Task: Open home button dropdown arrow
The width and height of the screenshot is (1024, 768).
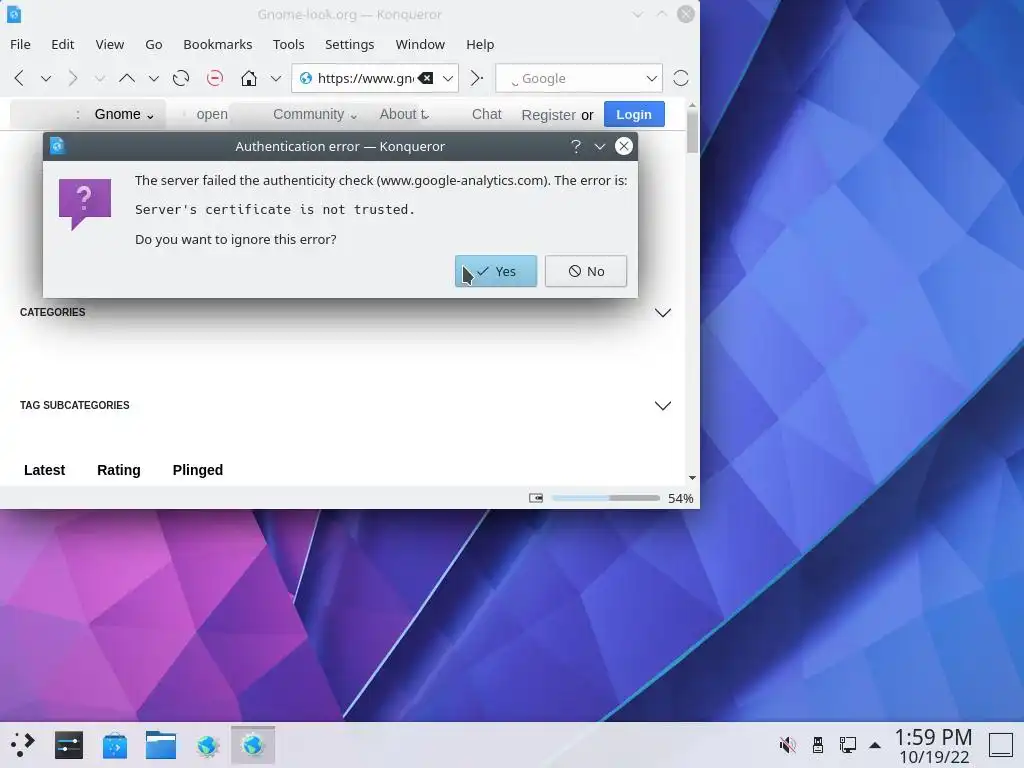Action: point(276,79)
